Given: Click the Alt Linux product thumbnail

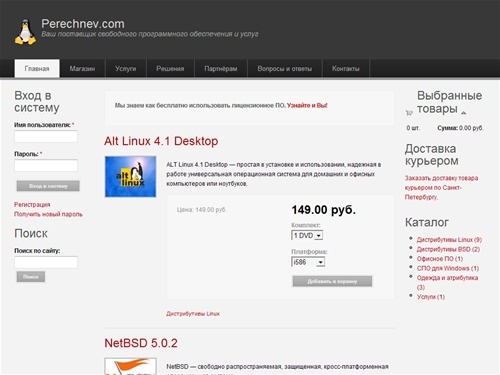Looking at the screenshot, I should point(130,176).
